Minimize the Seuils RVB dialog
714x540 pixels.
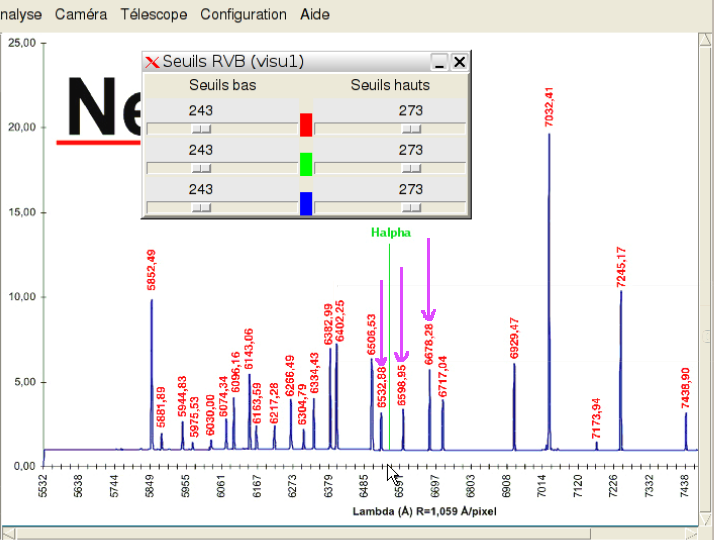click(x=439, y=61)
